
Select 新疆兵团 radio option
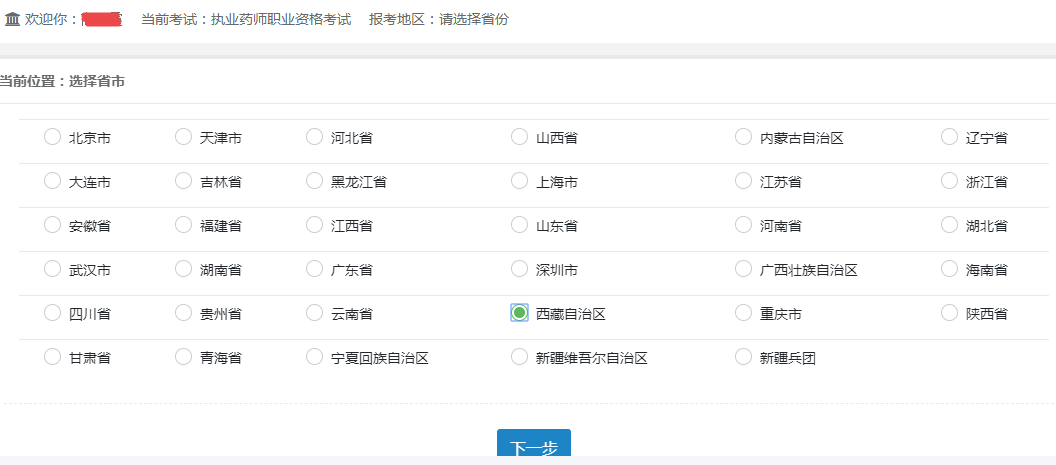tap(743, 357)
